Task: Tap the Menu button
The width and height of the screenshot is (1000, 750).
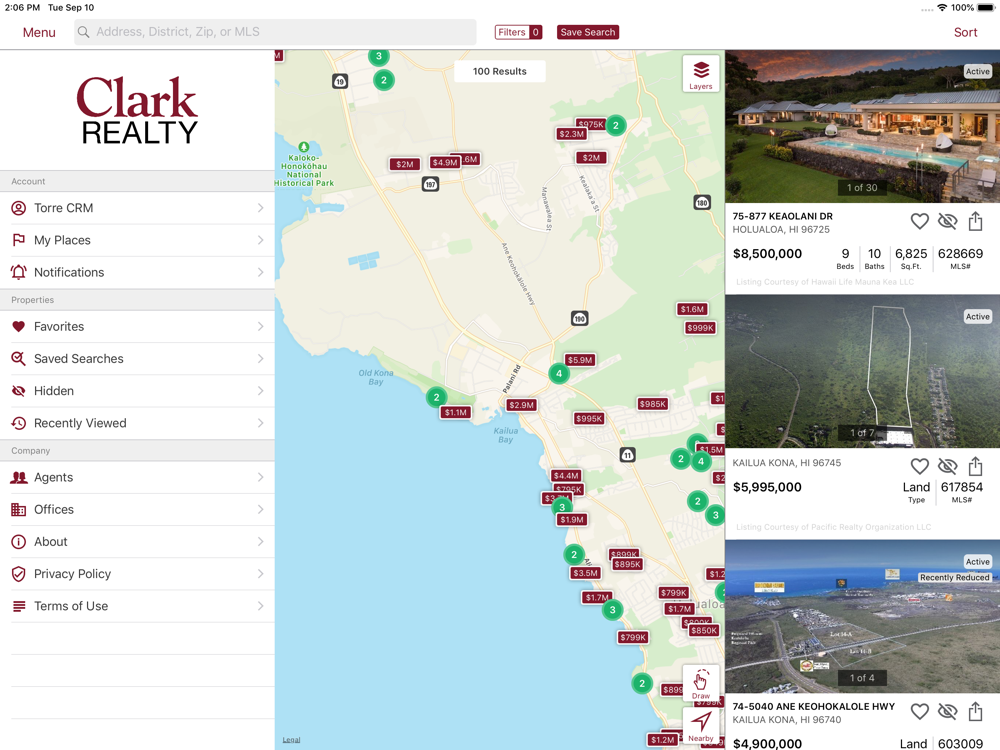Action: tap(39, 32)
